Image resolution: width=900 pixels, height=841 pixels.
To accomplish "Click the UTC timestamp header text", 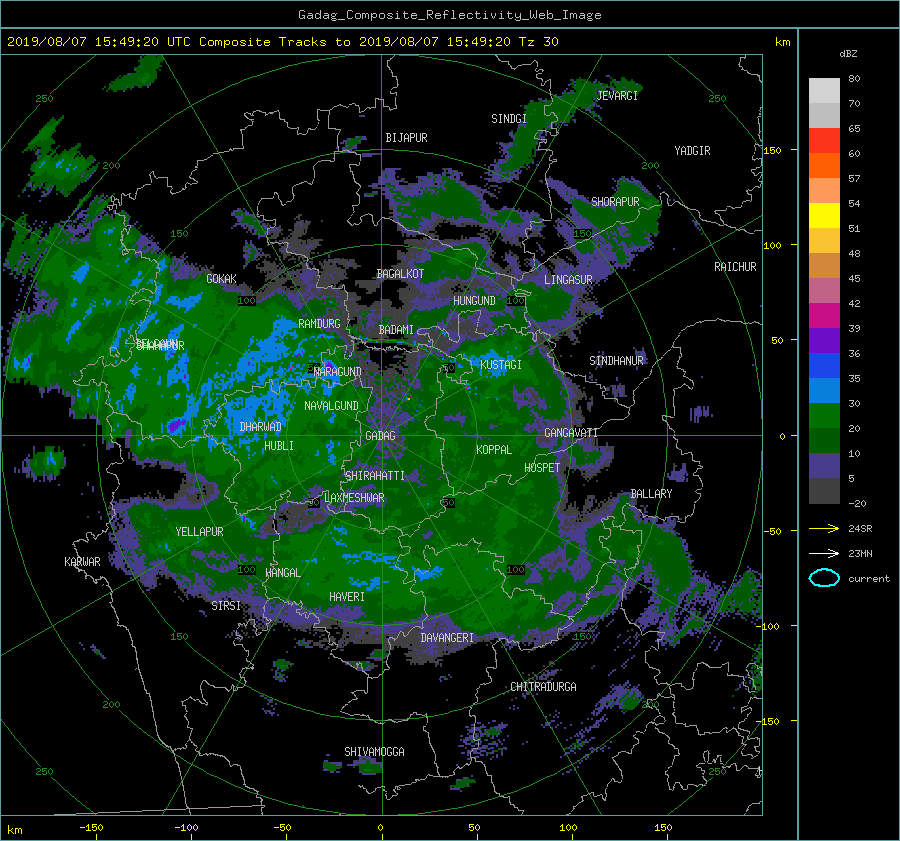I will [282, 41].
